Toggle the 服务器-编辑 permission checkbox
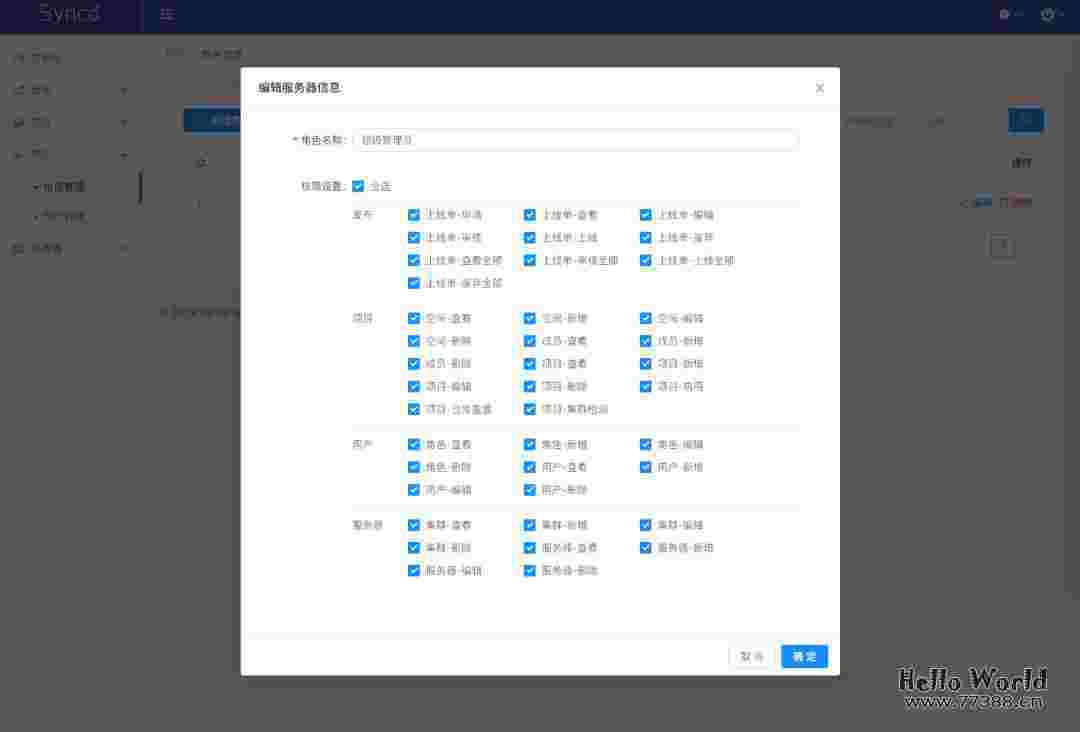 click(414, 571)
